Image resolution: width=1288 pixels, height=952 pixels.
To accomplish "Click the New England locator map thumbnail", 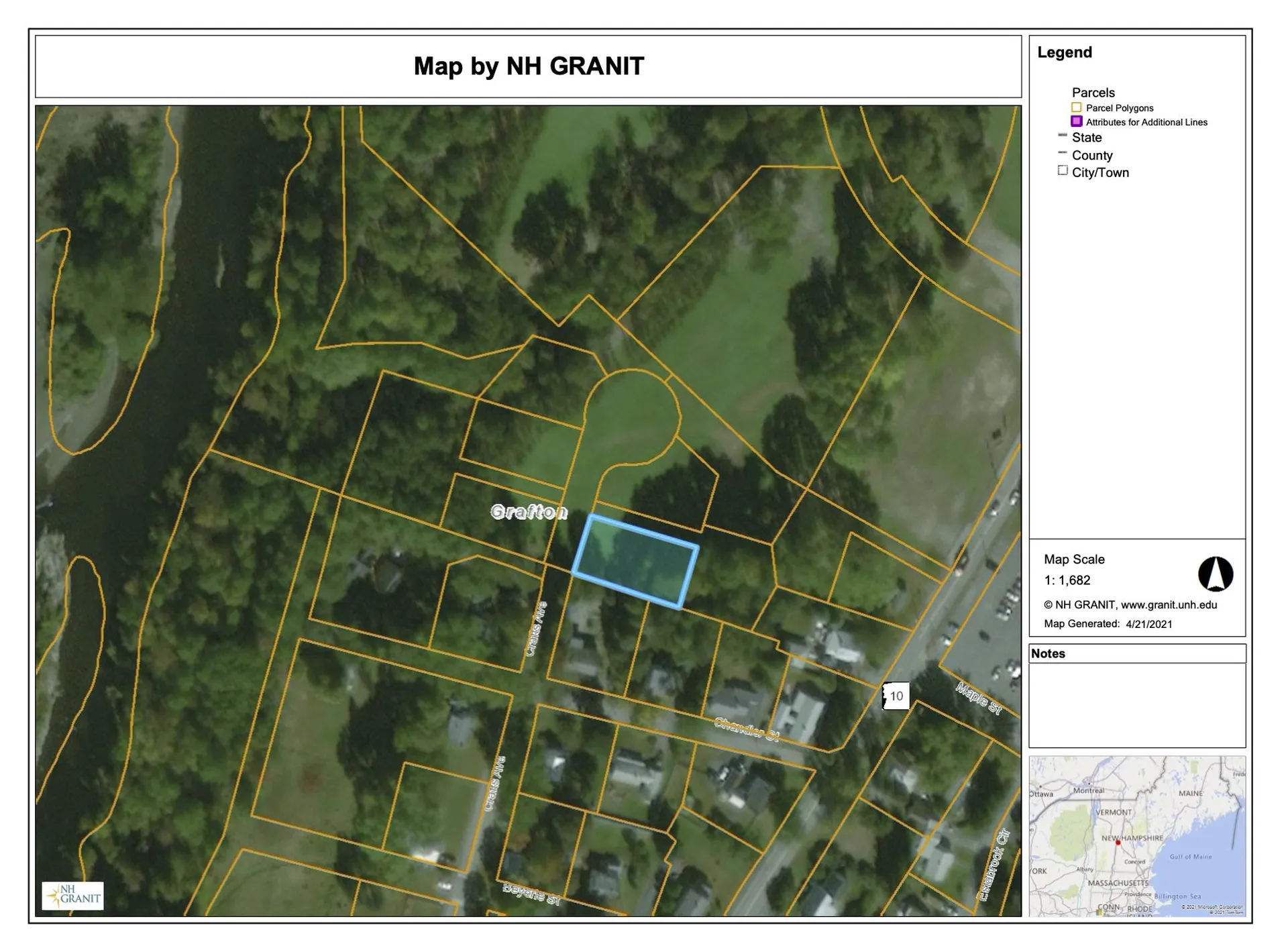I will (x=1137, y=837).
